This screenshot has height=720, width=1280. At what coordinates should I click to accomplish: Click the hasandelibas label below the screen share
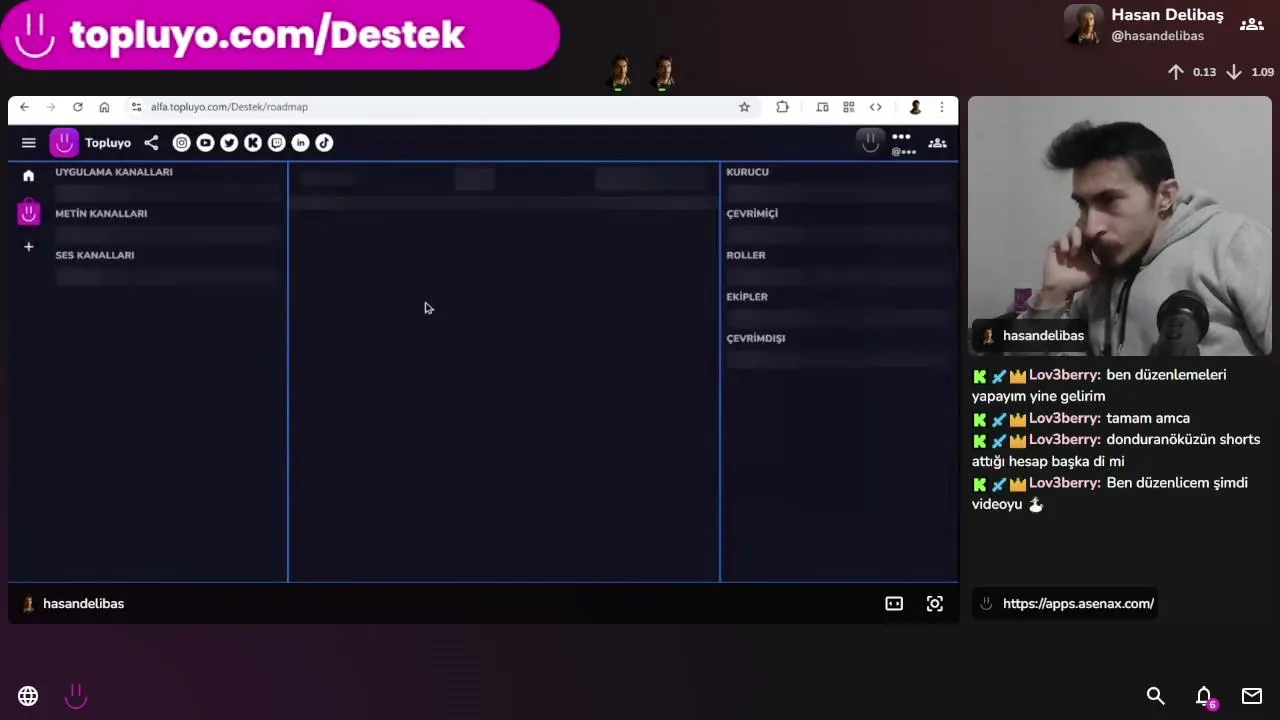click(83, 604)
